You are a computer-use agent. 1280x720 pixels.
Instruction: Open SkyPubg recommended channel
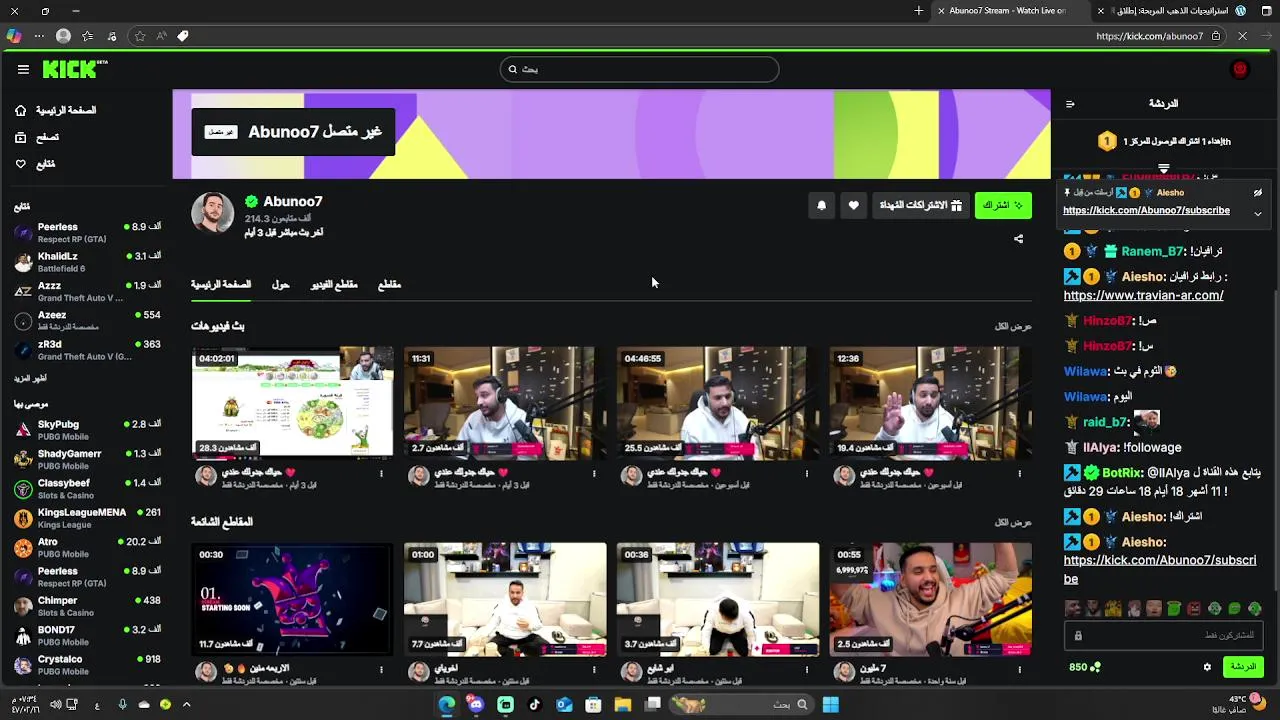pos(87,430)
